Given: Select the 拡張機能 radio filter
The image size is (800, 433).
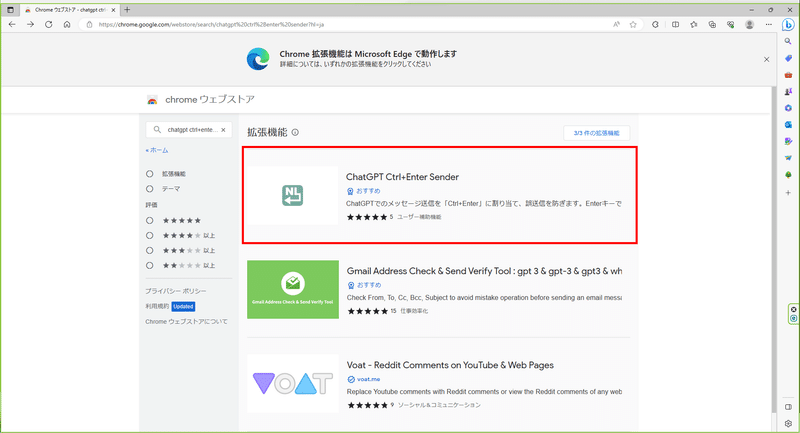Looking at the screenshot, I should click(x=149, y=174).
